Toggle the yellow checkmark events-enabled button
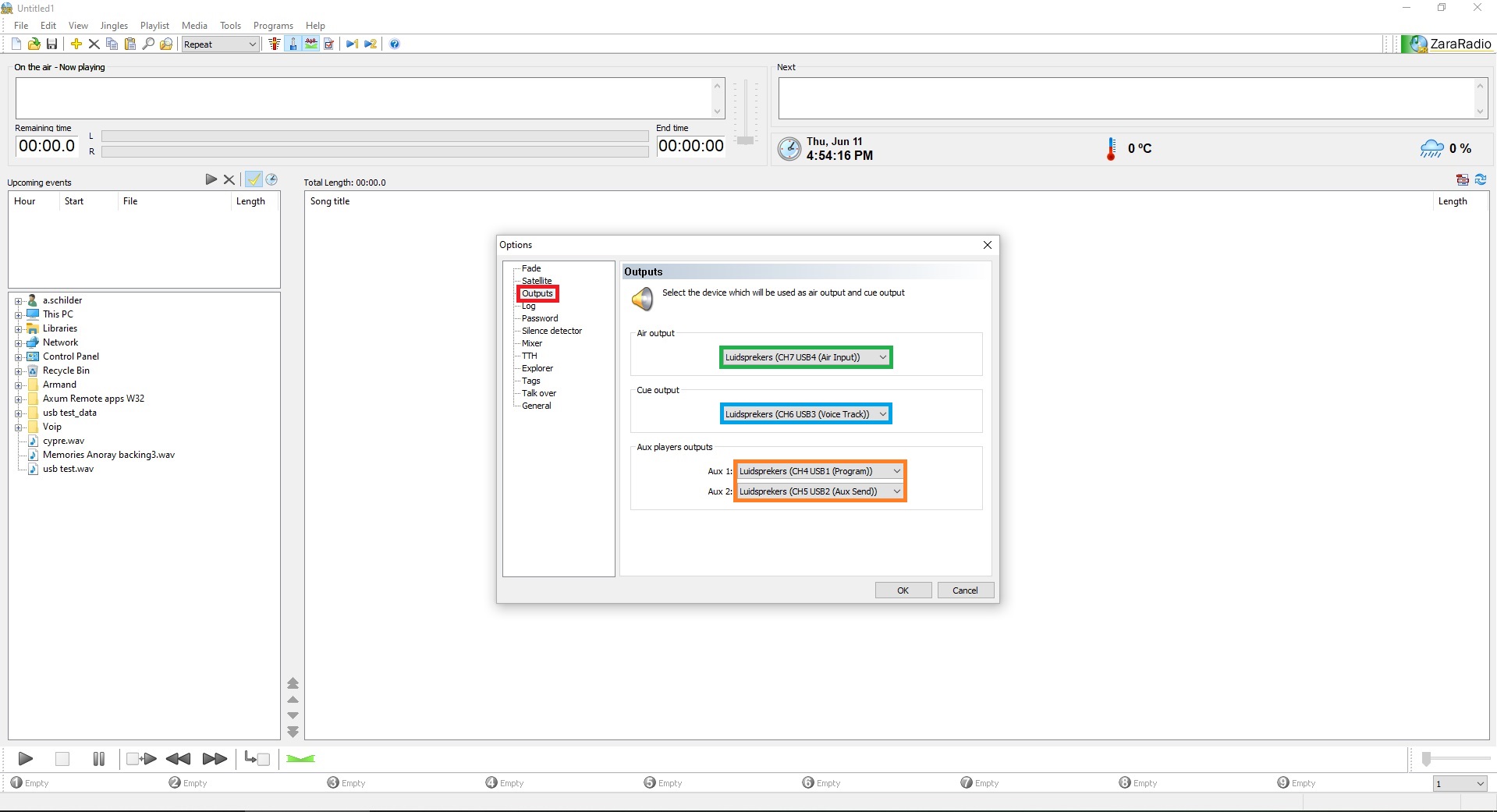Image resolution: width=1497 pixels, height=812 pixels. (254, 179)
